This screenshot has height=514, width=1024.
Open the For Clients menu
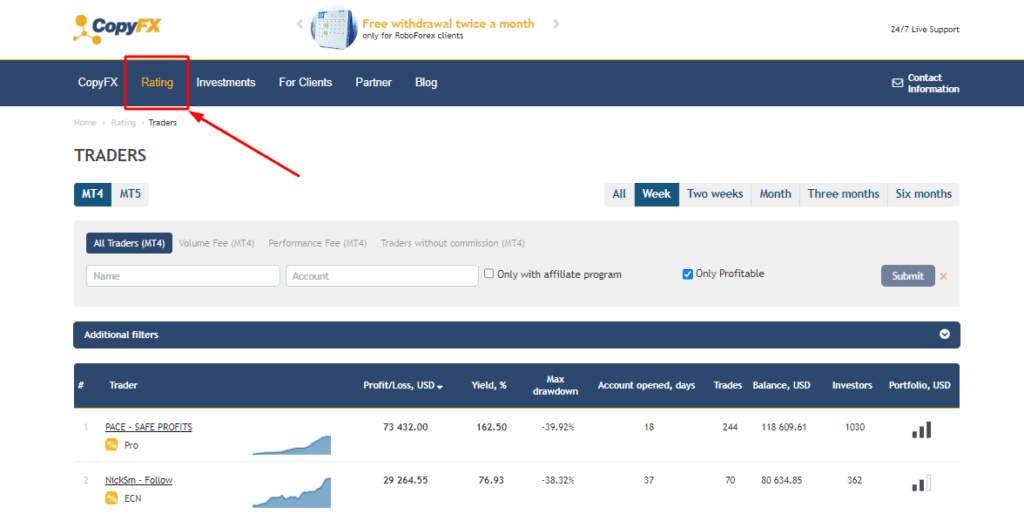(305, 83)
